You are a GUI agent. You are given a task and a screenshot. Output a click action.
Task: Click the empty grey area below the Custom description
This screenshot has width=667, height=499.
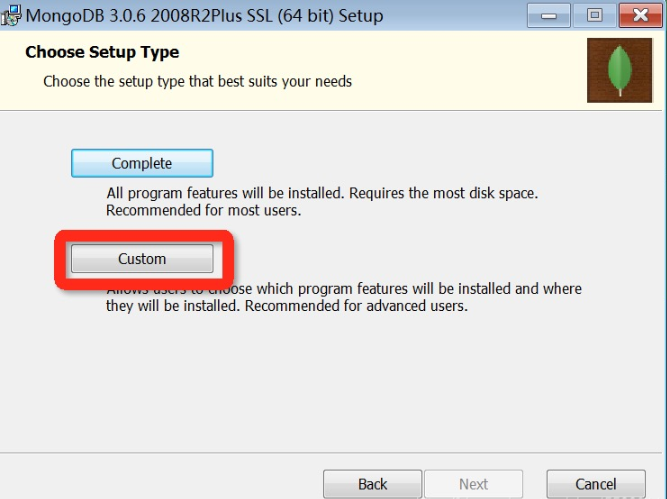(x=330, y=390)
